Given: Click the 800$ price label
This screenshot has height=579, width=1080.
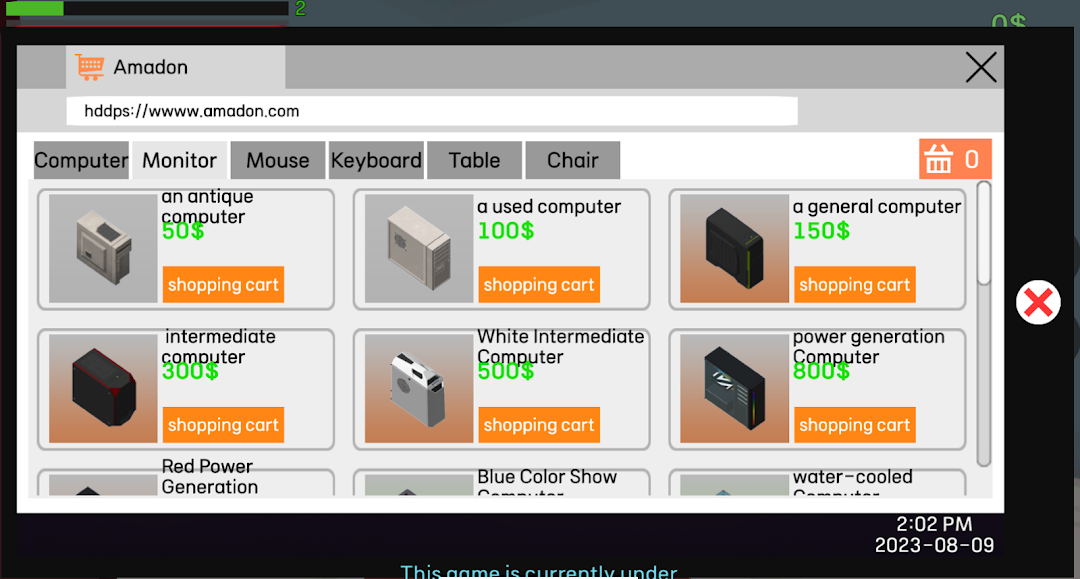Looking at the screenshot, I should click(x=822, y=371).
